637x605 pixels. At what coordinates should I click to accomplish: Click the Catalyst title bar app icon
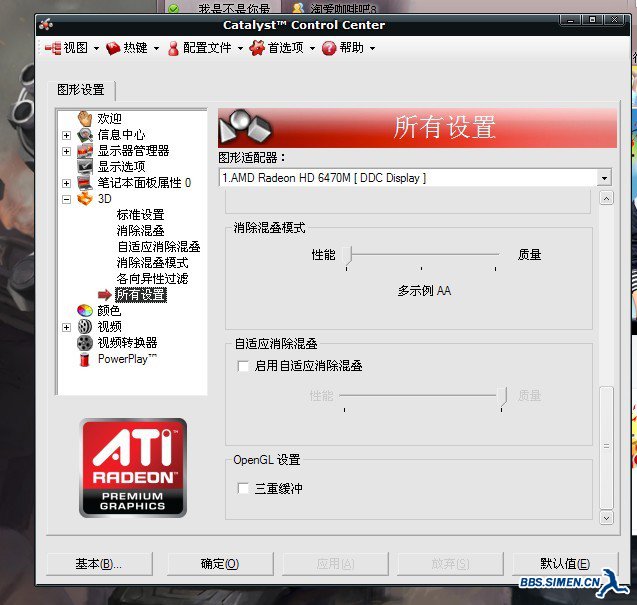[x=46, y=25]
